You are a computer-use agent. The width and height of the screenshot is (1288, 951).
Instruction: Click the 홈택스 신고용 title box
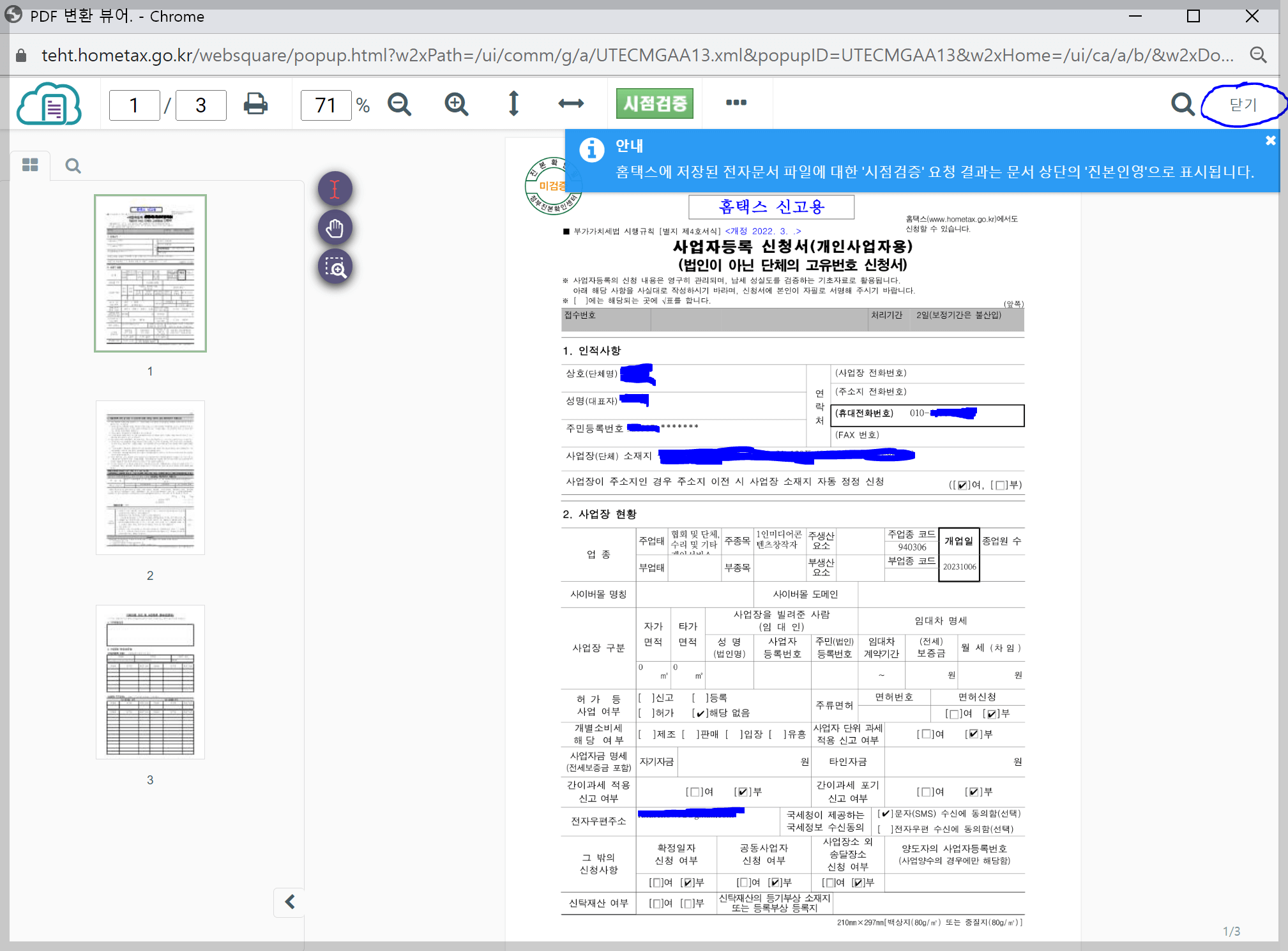(x=771, y=207)
